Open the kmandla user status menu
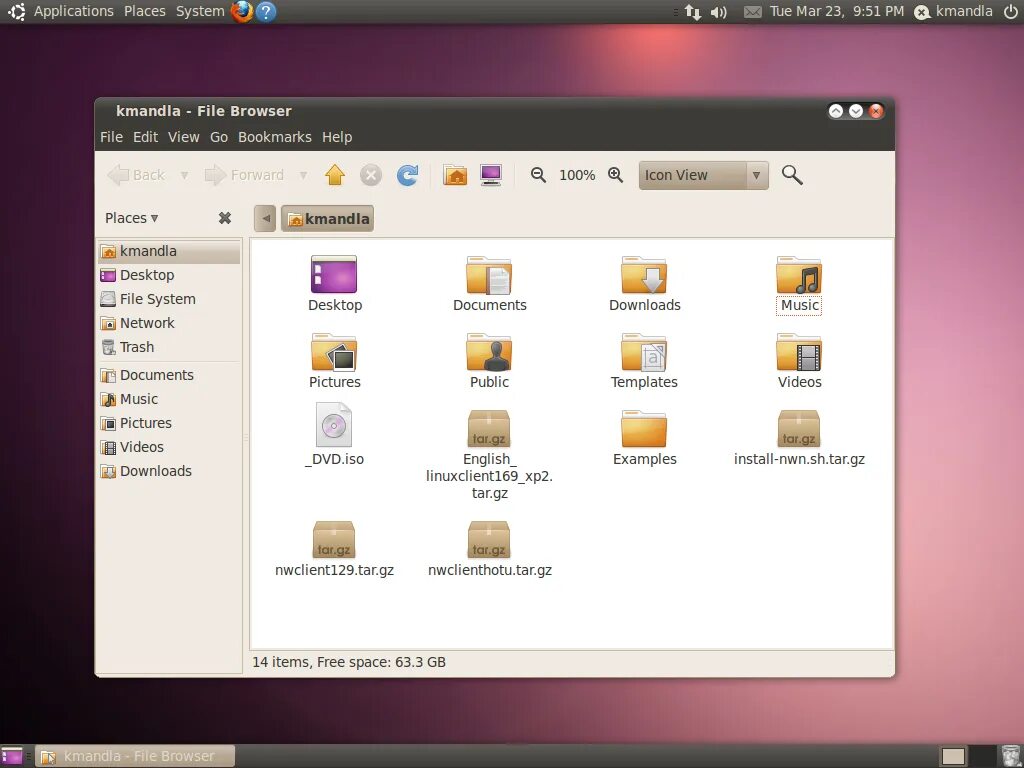This screenshot has width=1024, height=768. point(953,11)
